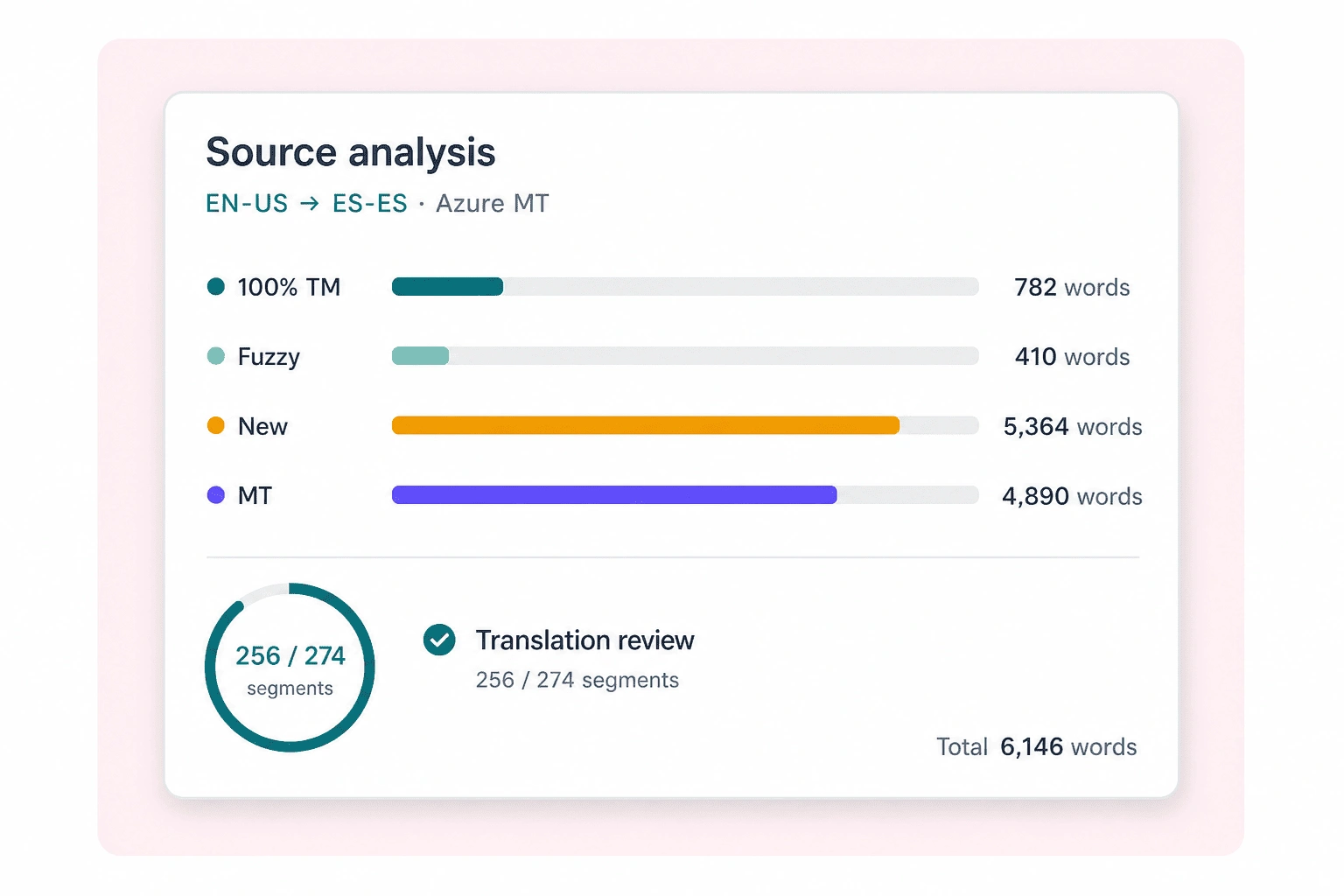Click the 410 words value
Screen dimensions: 1344x896
(x=1072, y=357)
